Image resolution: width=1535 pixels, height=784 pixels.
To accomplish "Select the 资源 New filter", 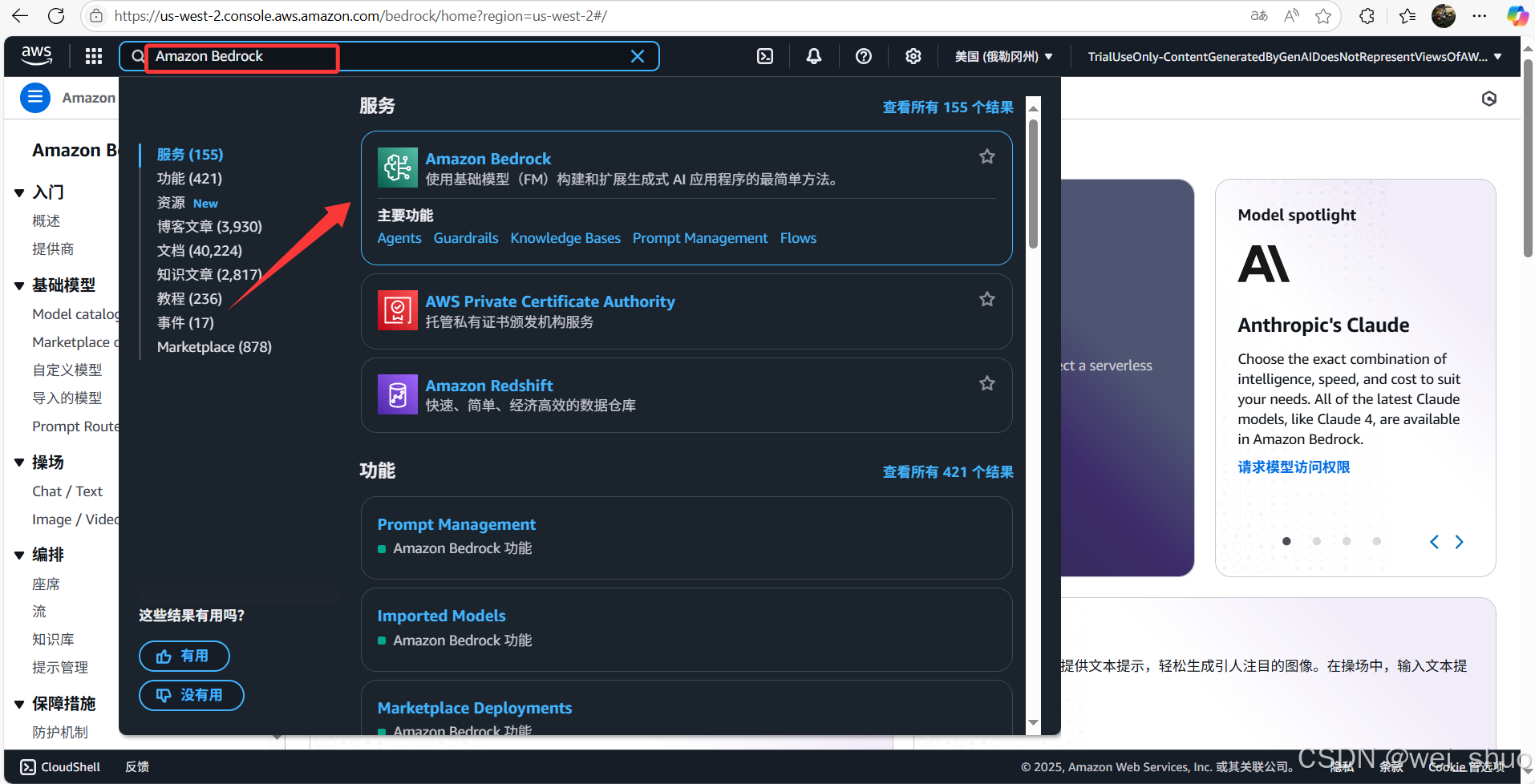I will (187, 203).
